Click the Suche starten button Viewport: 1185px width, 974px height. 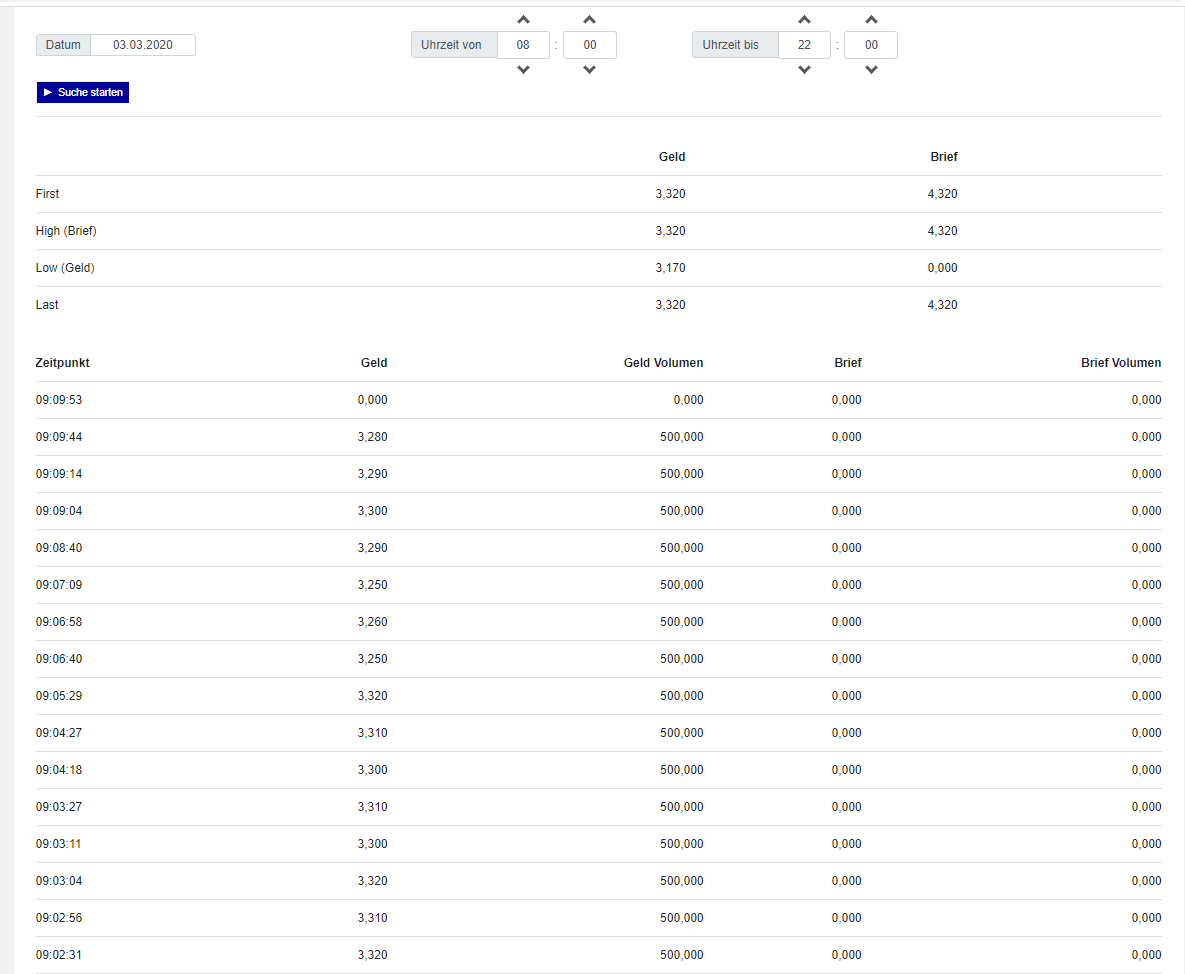click(x=83, y=92)
